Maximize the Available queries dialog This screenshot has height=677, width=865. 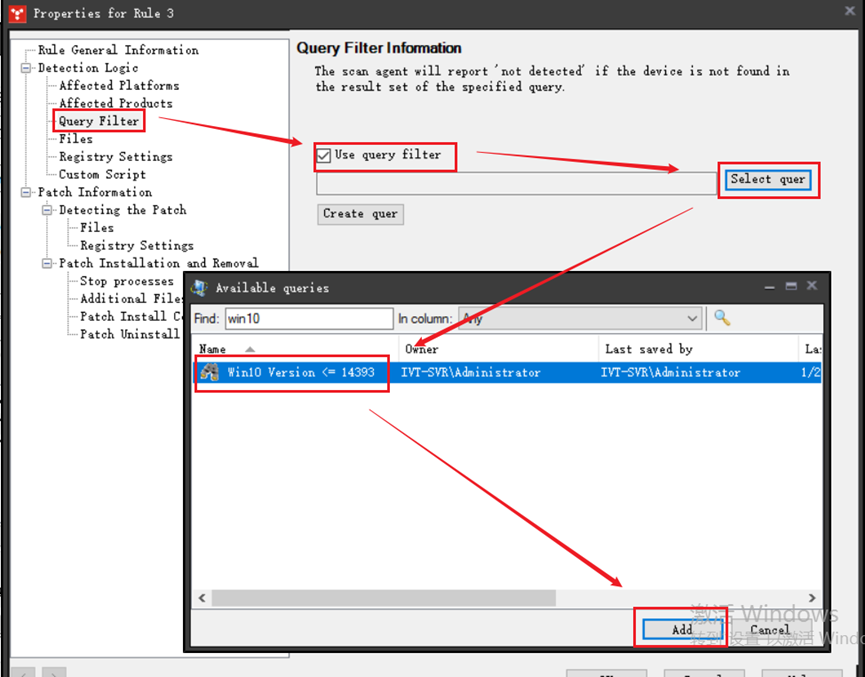(790, 287)
